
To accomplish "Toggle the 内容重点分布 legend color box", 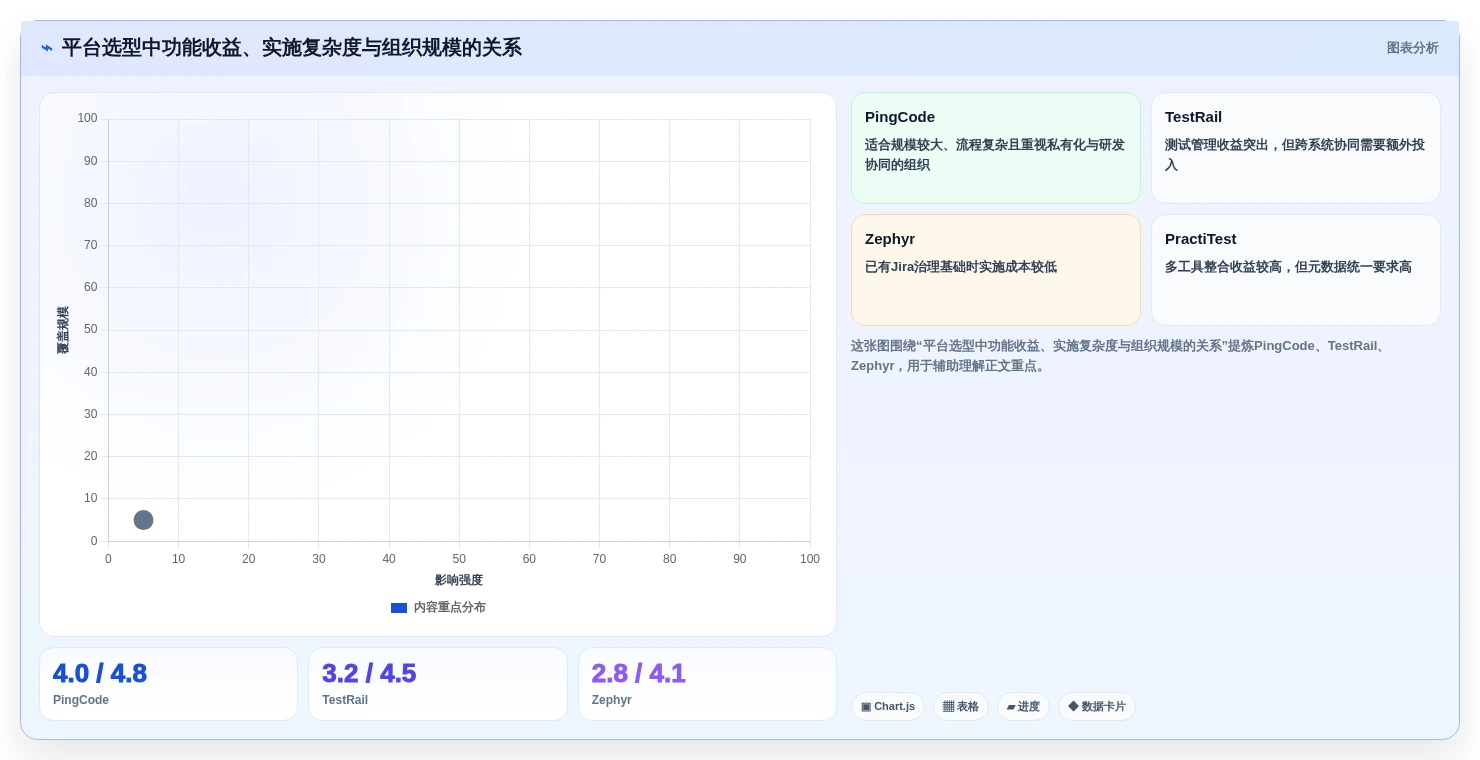I will 399,607.
